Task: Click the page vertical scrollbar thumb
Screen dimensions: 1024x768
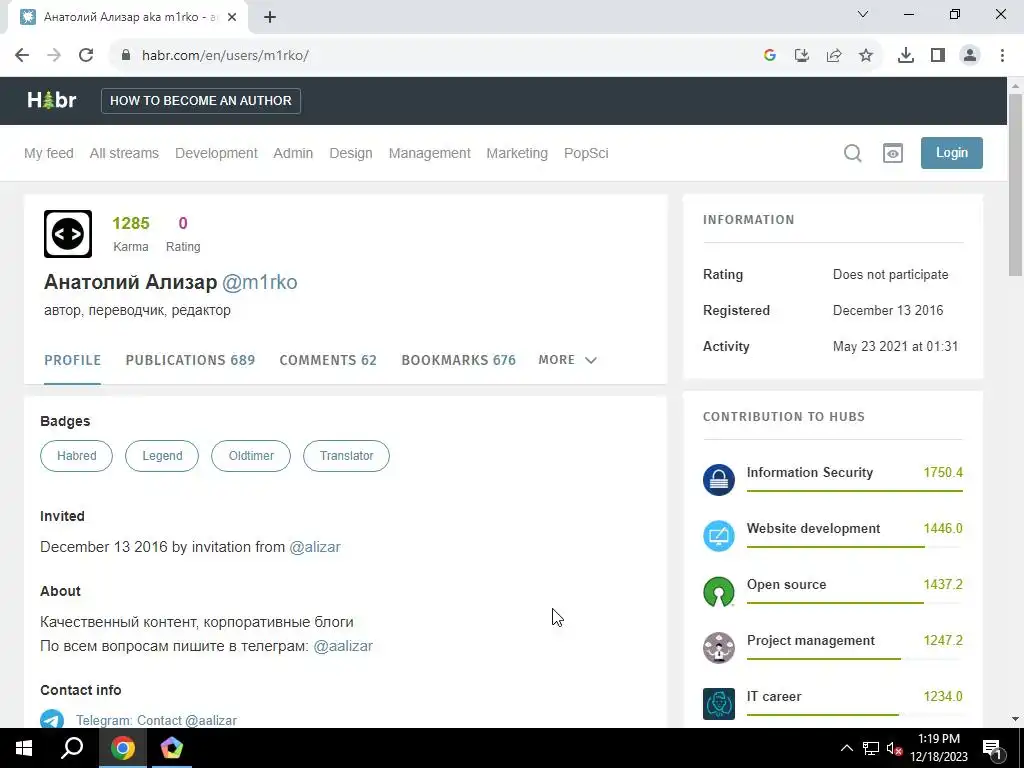Action: click(x=1015, y=185)
